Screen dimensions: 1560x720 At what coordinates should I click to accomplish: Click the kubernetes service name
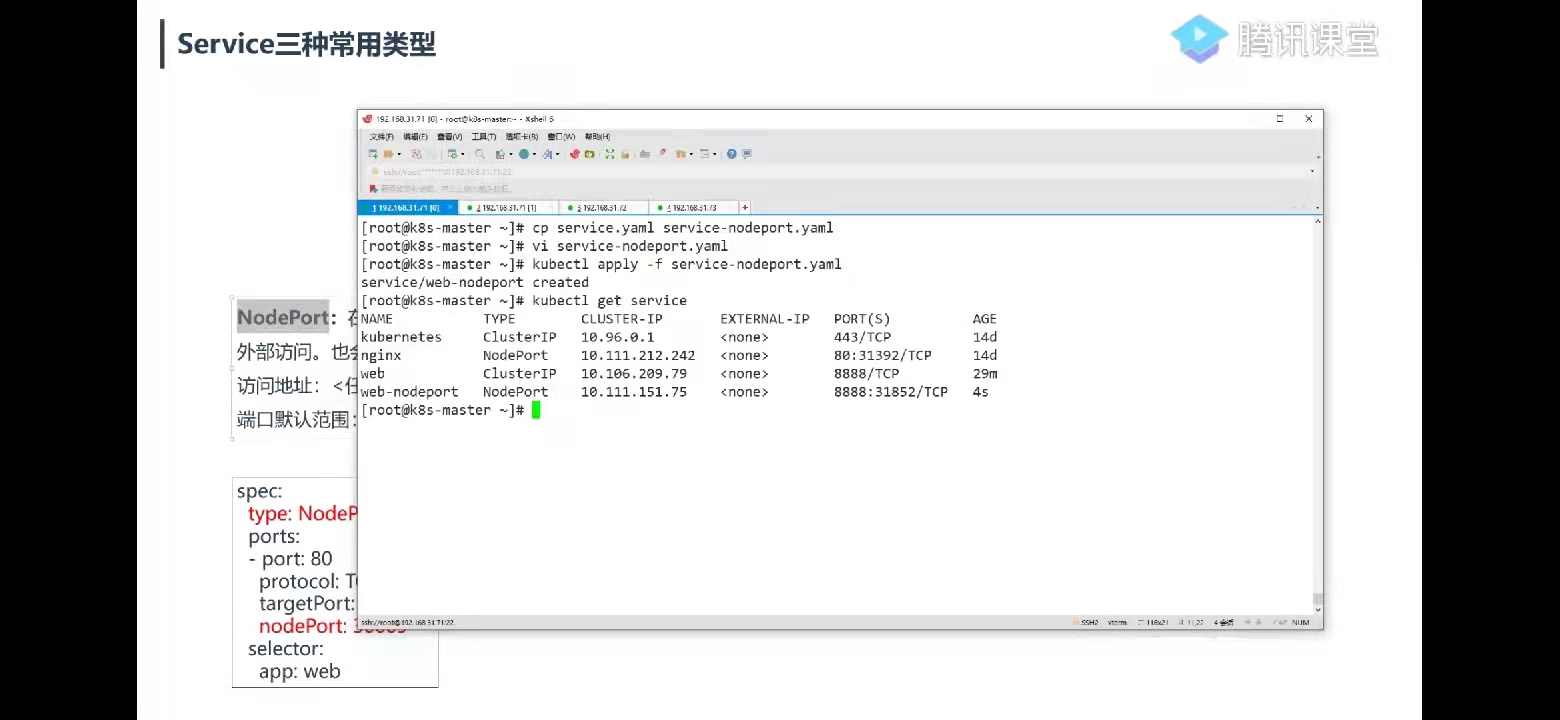pos(401,337)
